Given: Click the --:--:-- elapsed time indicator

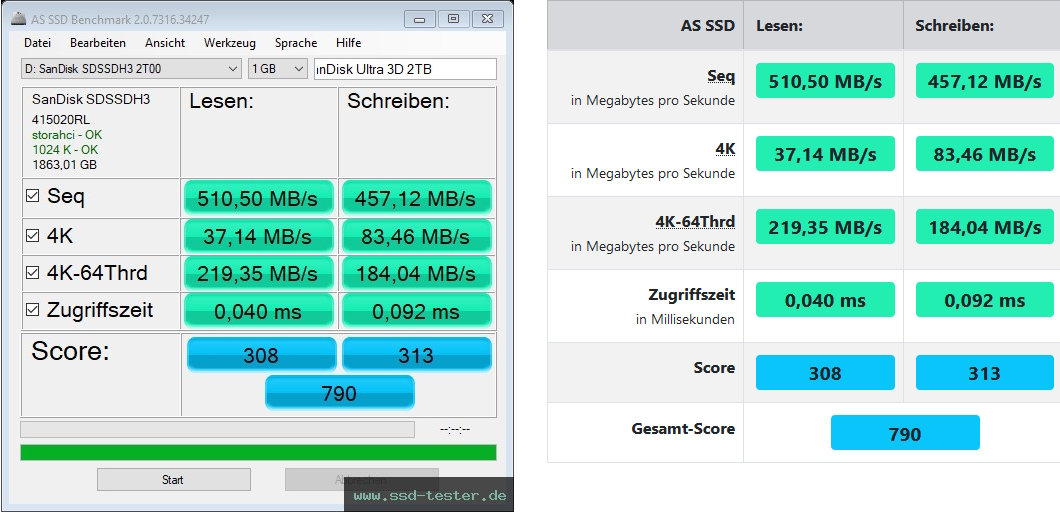Looking at the screenshot, I should click(x=455, y=429).
